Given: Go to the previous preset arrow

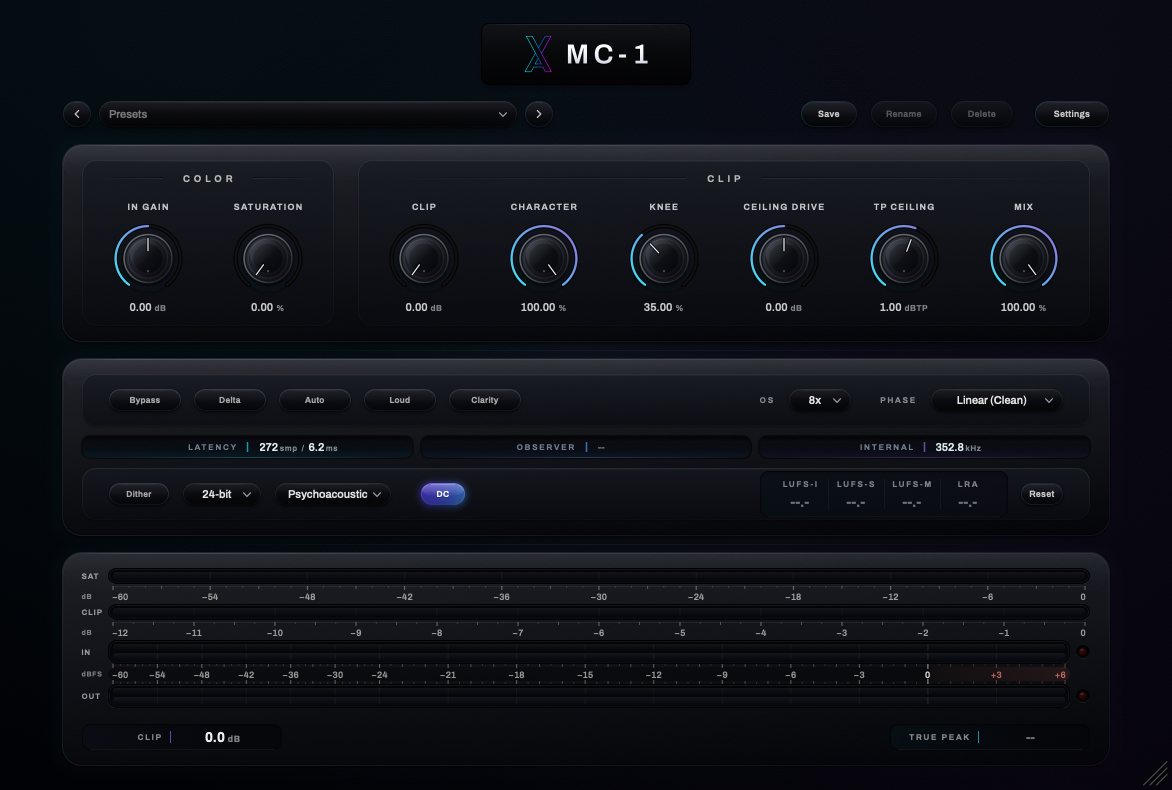Looking at the screenshot, I should coord(77,114).
